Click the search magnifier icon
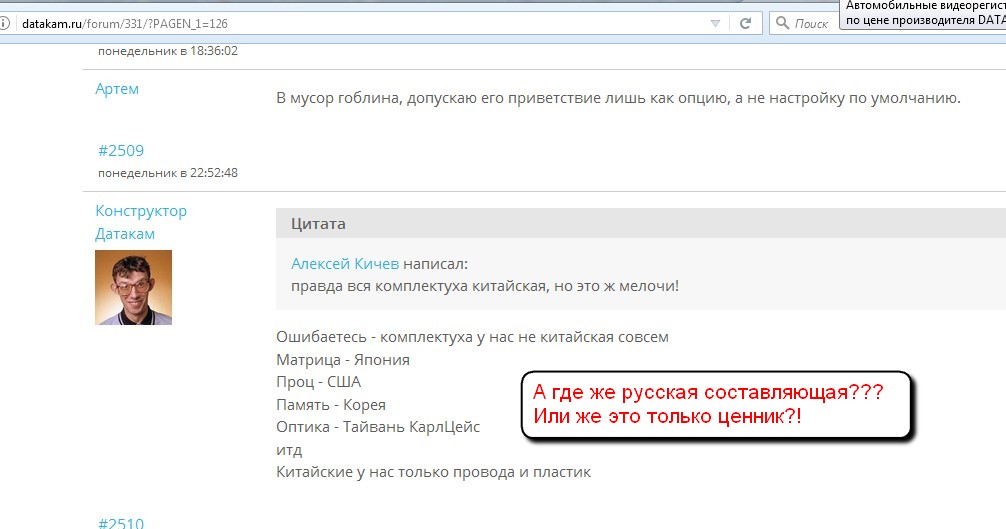 pyautogui.click(x=782, y=22)
